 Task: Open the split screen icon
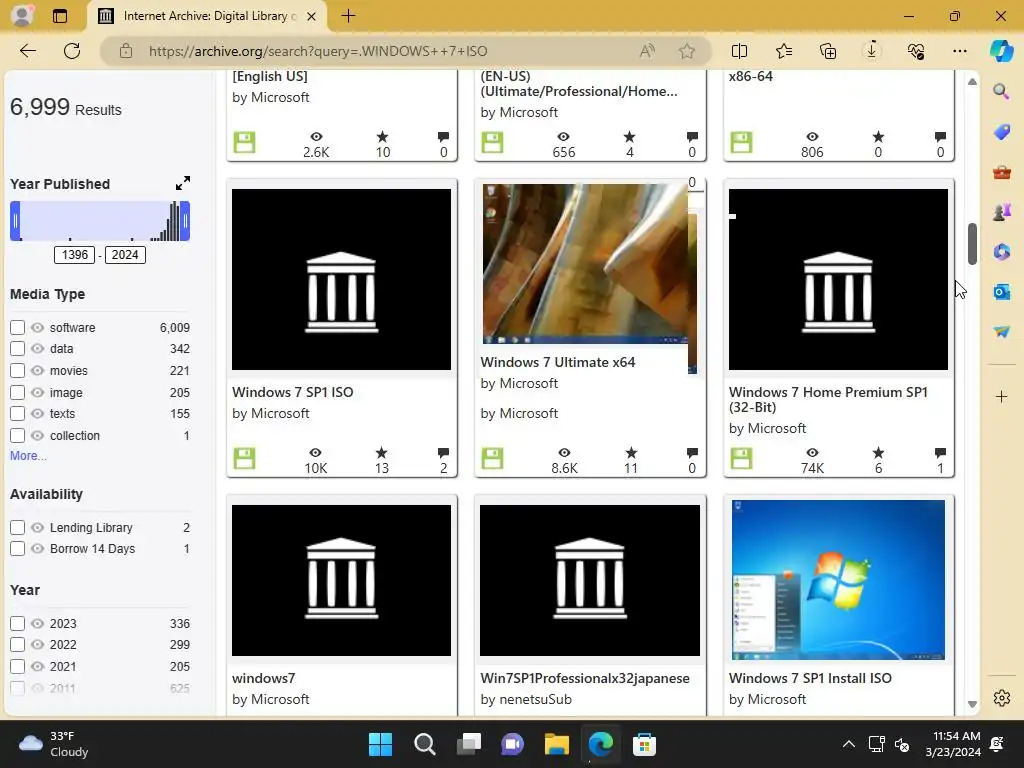pyautogui.click(x=739, y=51)
